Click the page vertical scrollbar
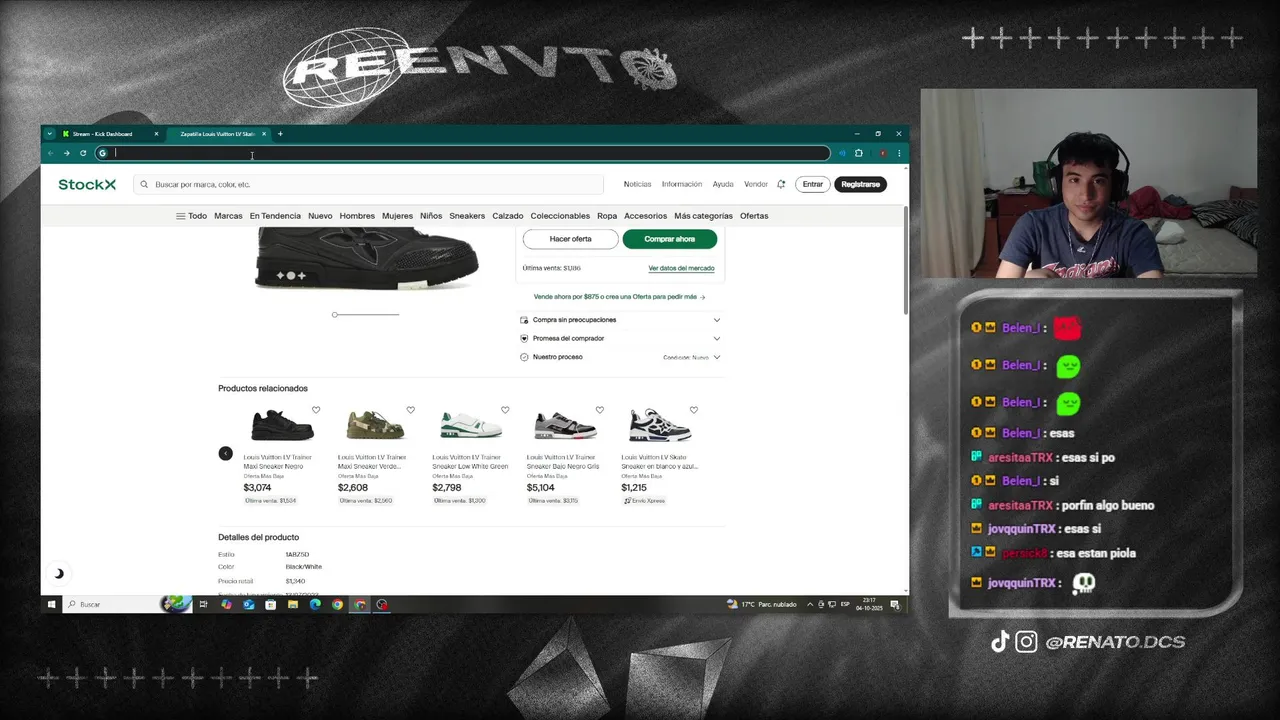The image size is (1280, 720). pos(906,262)
